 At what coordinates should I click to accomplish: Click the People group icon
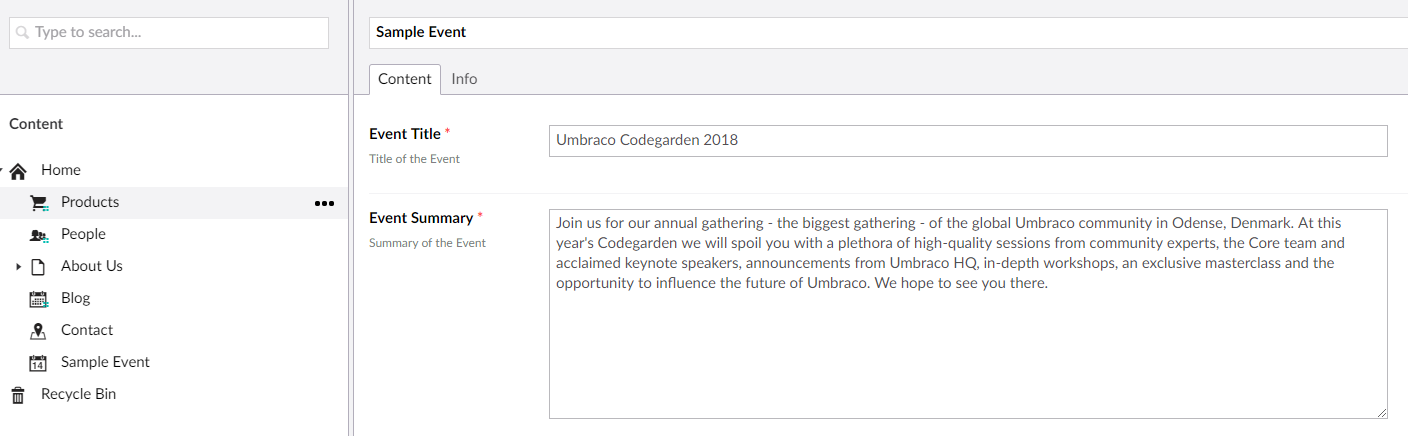[x=39, y=235]
